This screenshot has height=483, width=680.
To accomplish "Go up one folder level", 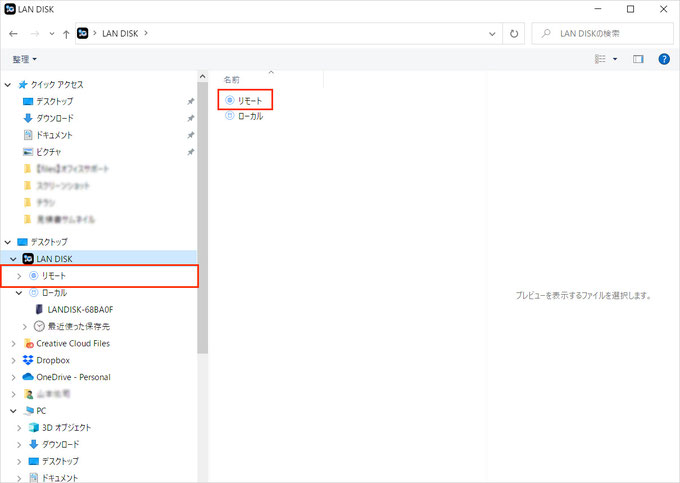I will coord(66,34).
